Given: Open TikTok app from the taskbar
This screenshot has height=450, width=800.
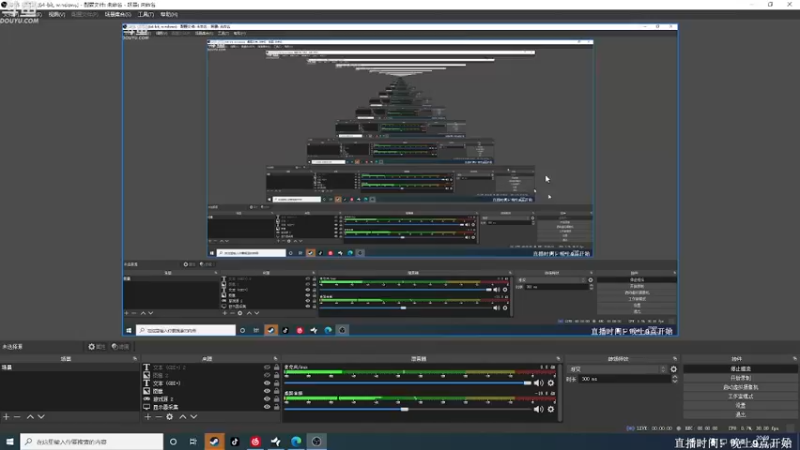Looking at the screenshot, I should [x=235, y=442].
